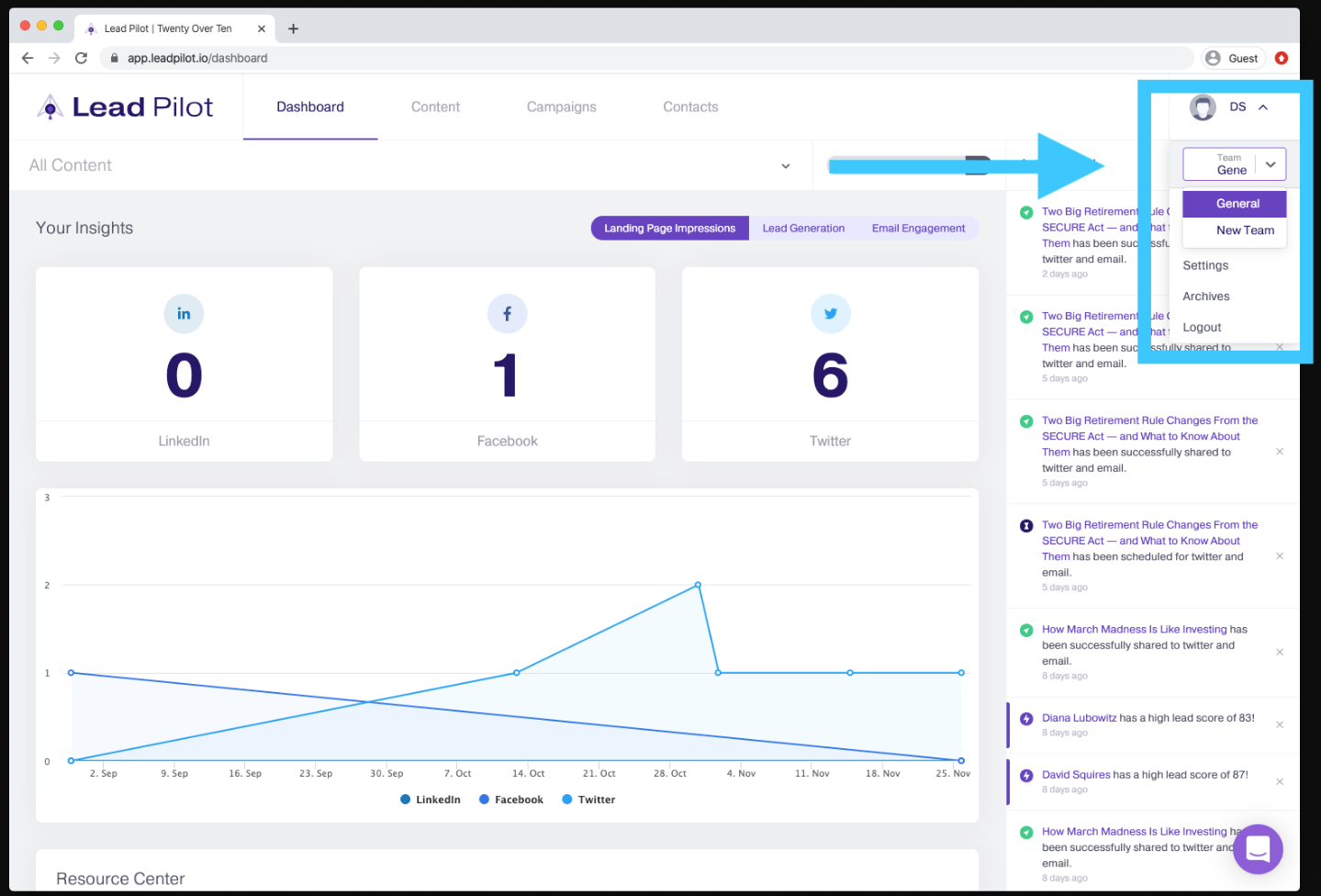Viewport: 1321px width, 896px height.
Task: Open the chat bubble widget
Action: 1258,849
